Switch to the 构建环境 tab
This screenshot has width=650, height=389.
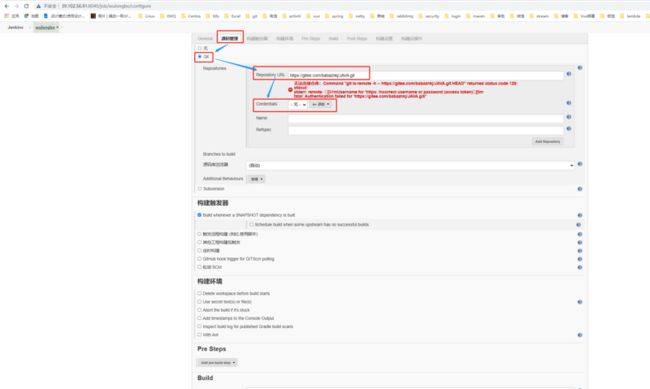pyautogui.click(x=284, y=39)
